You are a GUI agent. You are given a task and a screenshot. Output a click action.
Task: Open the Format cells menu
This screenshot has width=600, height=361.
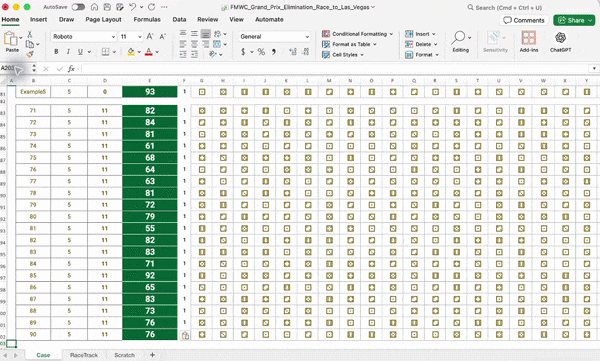(x=422, y=55)
